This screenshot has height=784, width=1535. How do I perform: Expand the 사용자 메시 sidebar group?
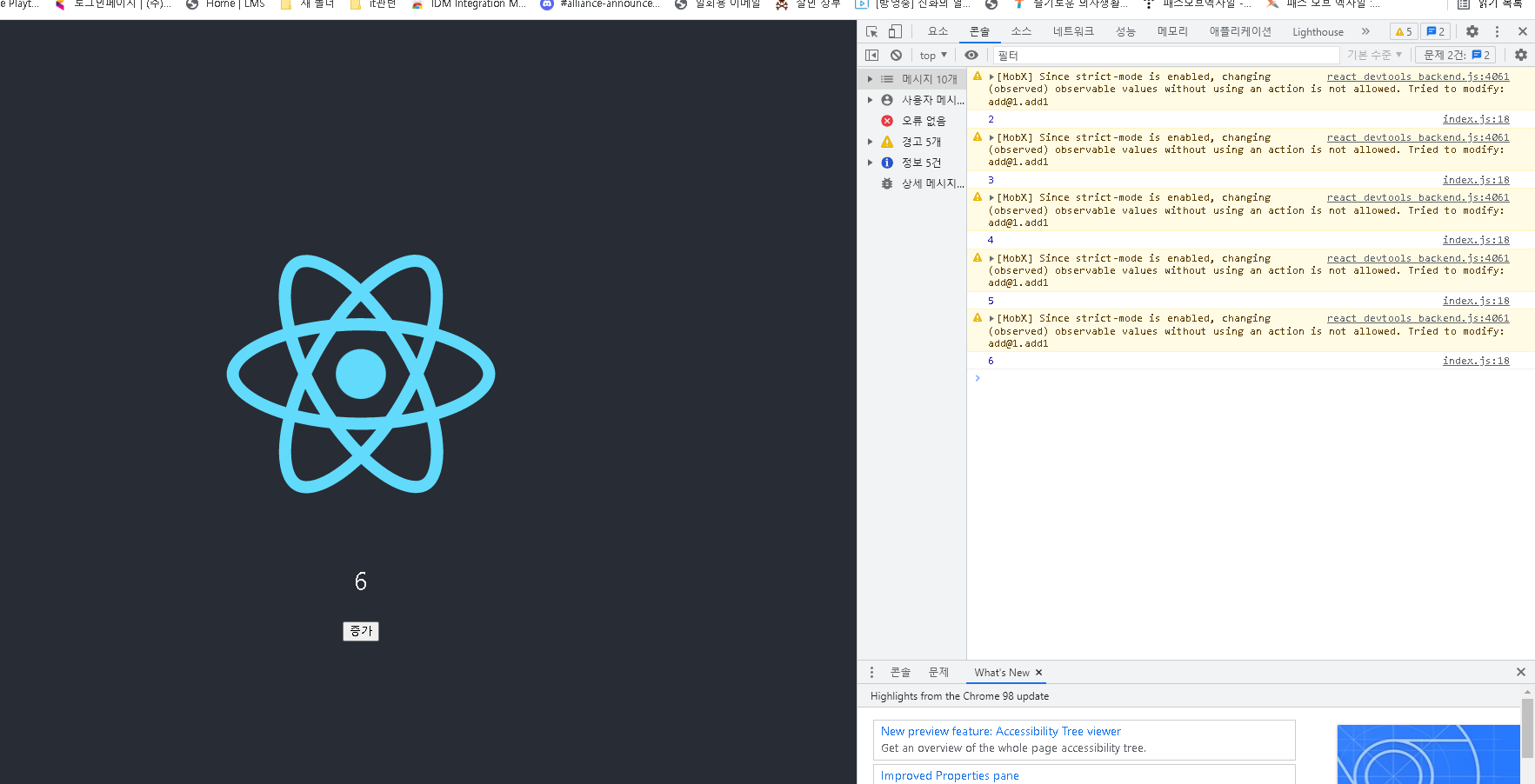pyautogui.click(x=870, y=100)
